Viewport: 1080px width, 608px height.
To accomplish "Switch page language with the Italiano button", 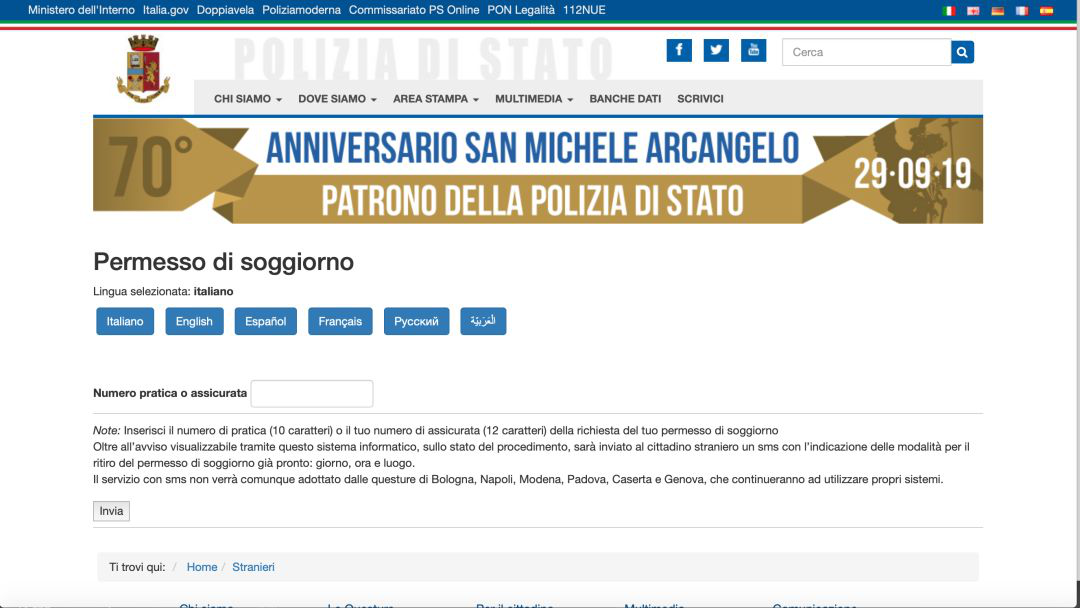I will tap(125, 322).
